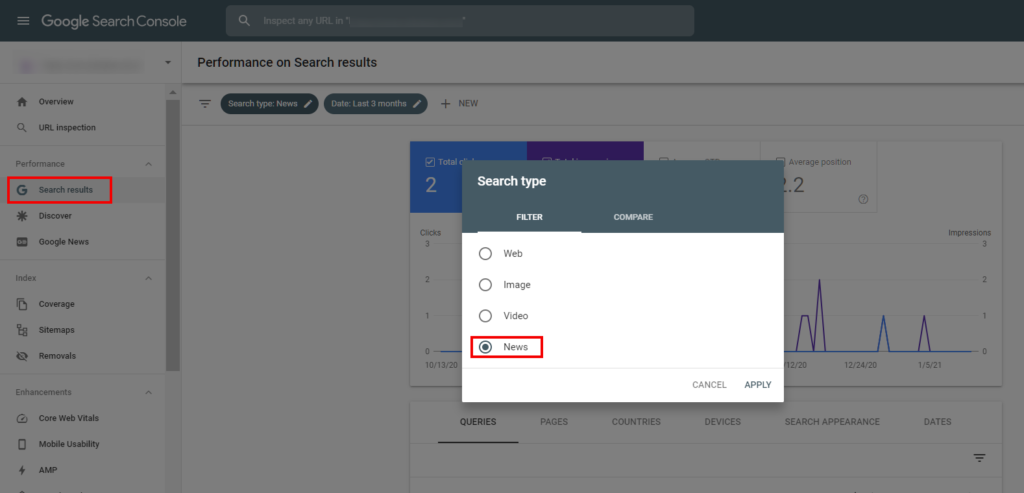Collapse the Index section chevron

pos(148,278)
